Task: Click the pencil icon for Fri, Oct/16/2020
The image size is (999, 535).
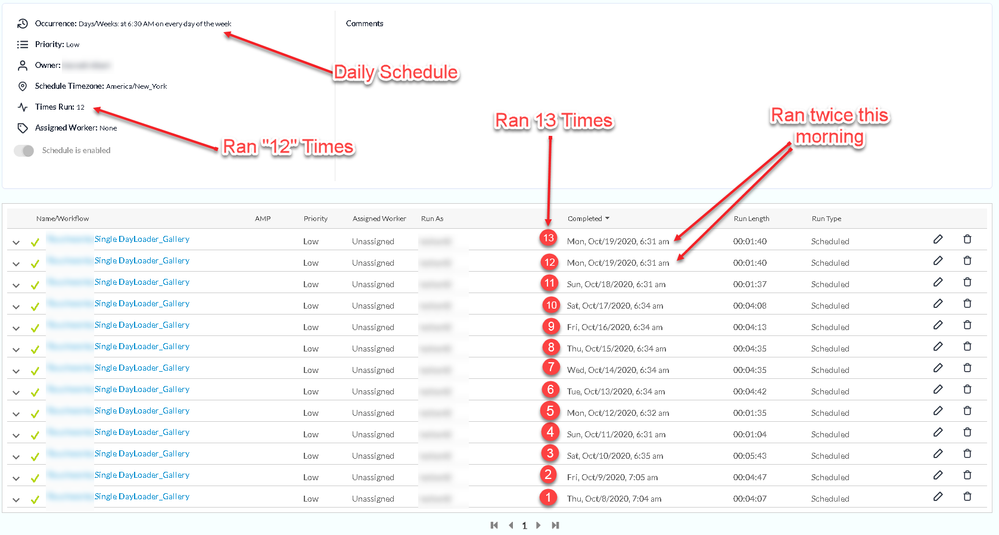Action: click(938, 325)
